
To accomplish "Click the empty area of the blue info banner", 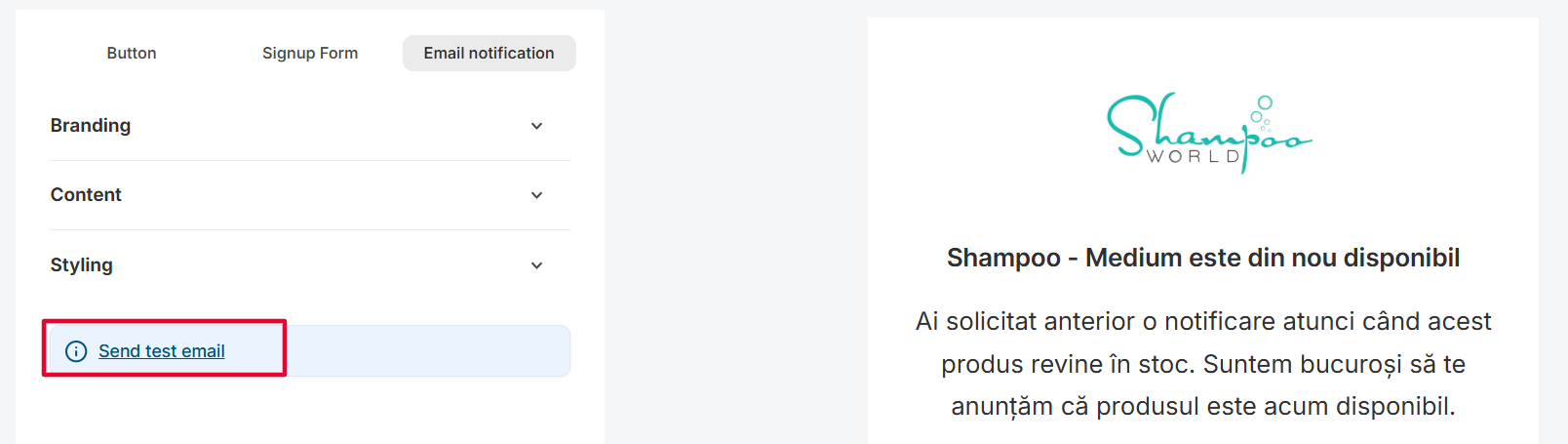I will click(x=429, y=351).
